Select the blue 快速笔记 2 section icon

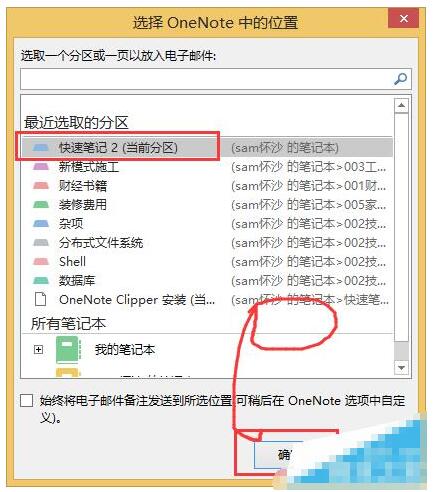click(x=41, y=147)
